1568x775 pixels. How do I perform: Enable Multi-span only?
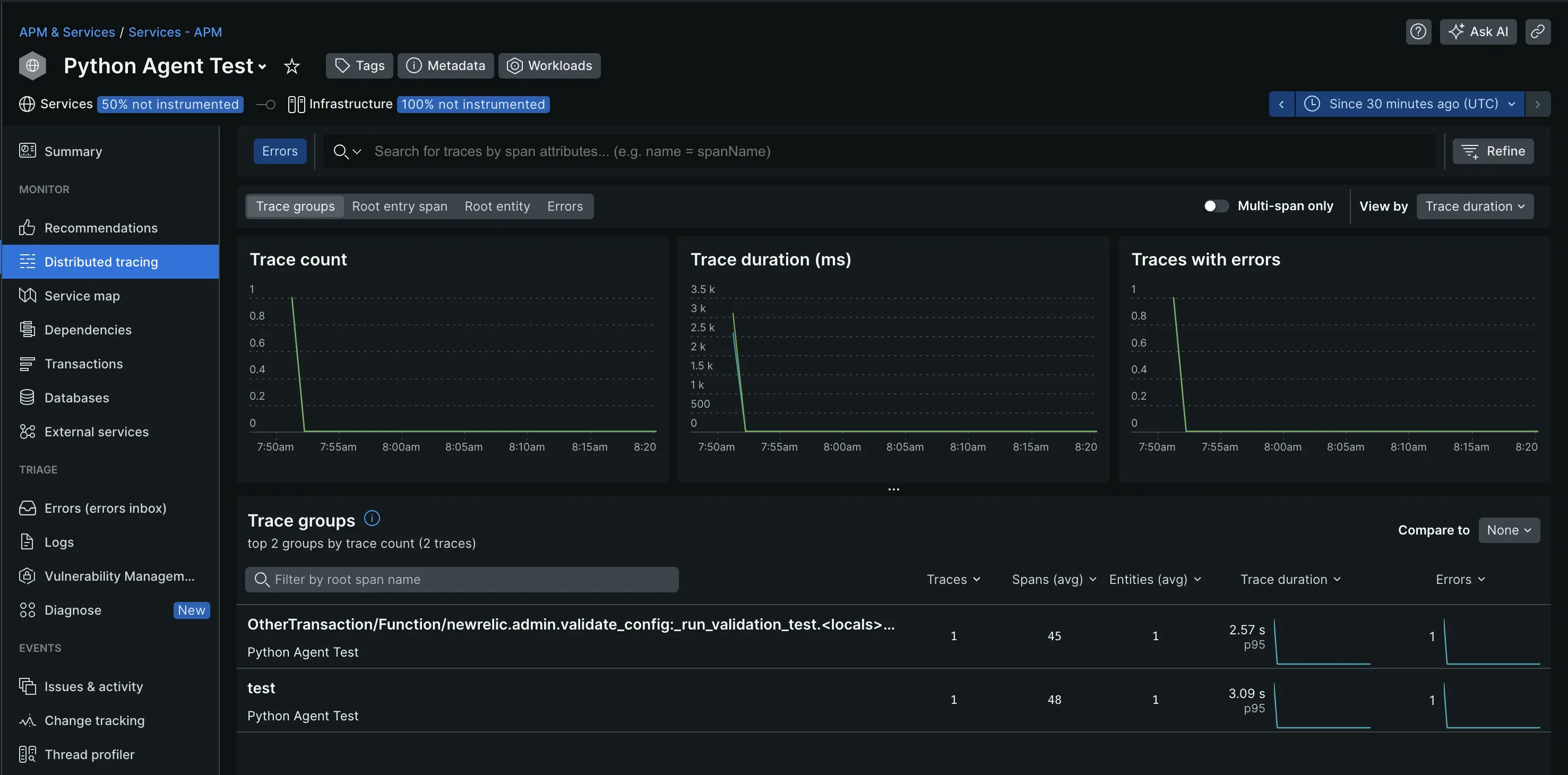1215,206
